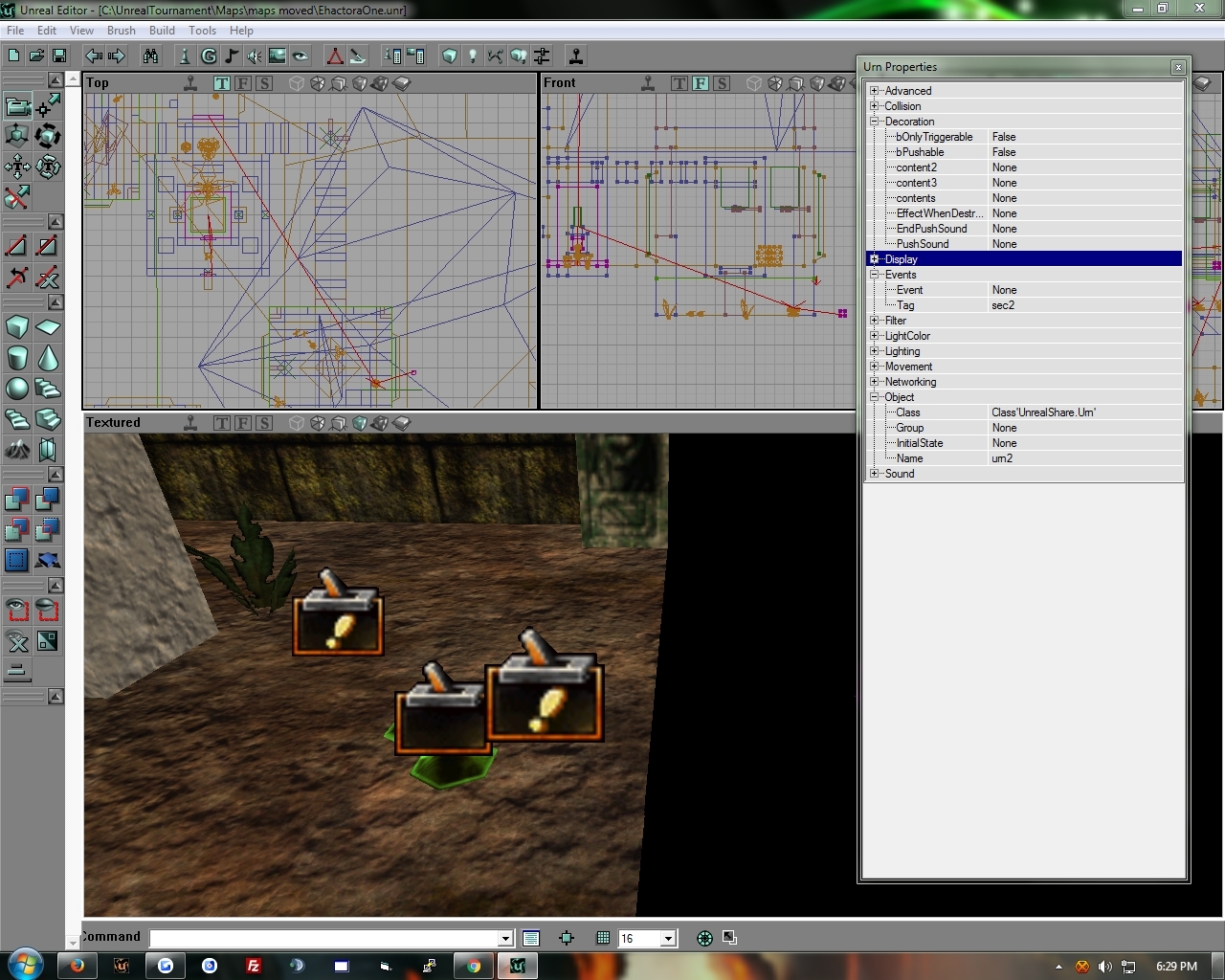Activate the Brush Rotate tool
1225x980 pixels.
47,135
